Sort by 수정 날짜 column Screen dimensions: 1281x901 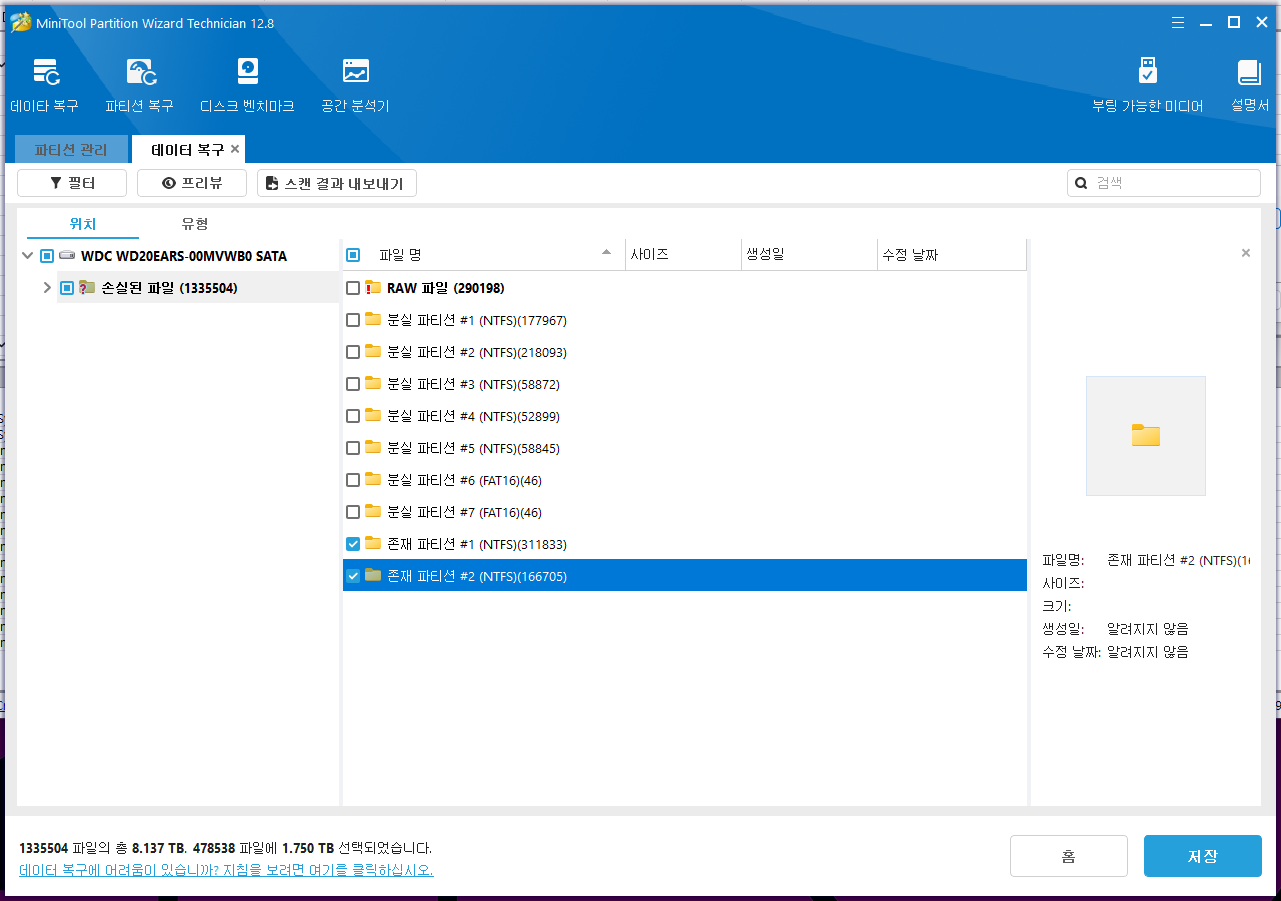tap(951, 255)
